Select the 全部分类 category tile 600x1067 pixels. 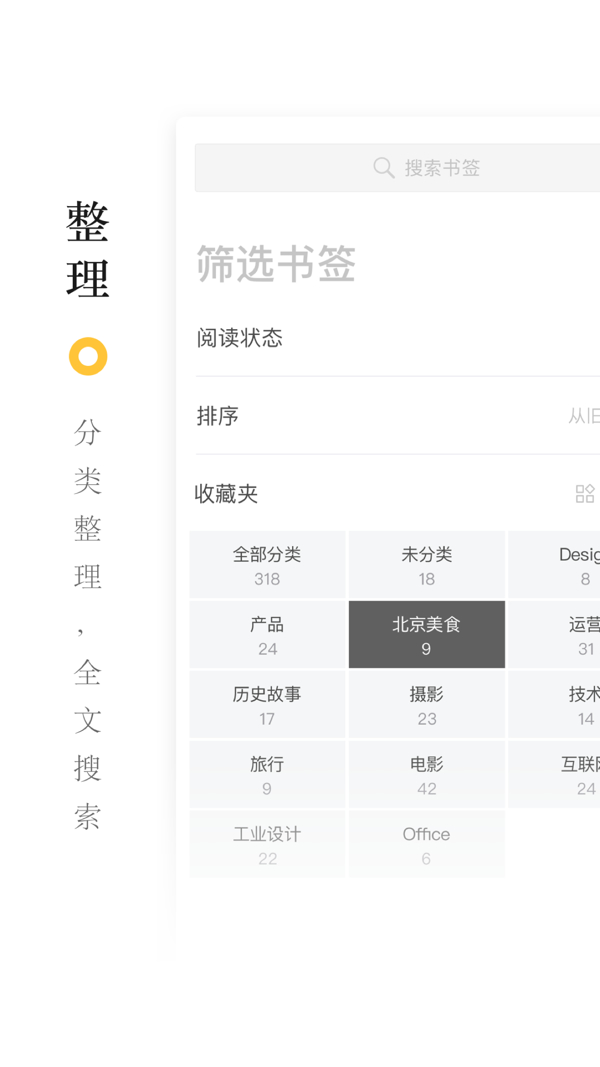tap(266, 564)
